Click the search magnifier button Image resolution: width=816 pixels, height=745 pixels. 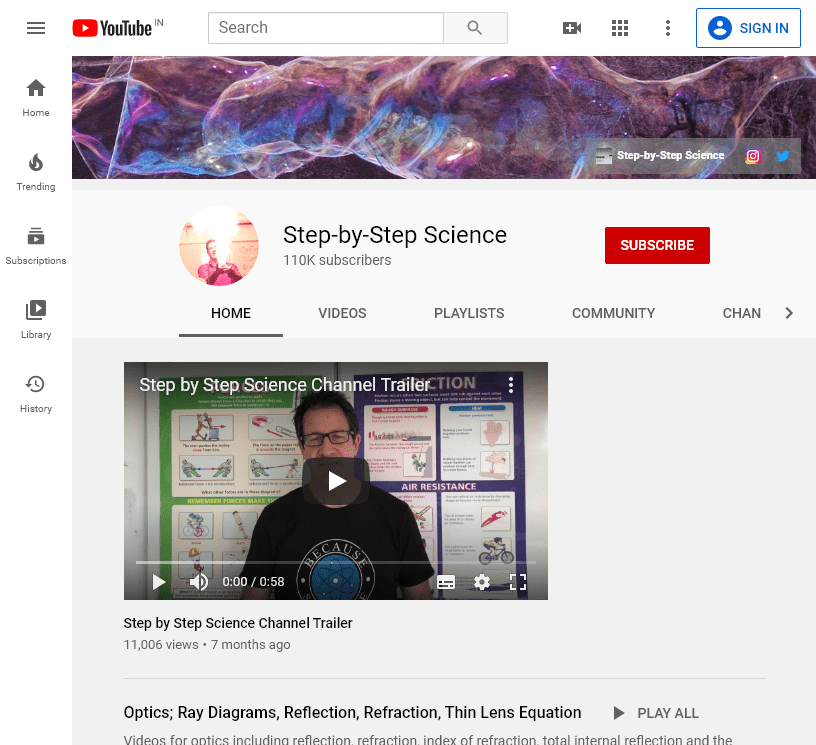click(475, 28)
